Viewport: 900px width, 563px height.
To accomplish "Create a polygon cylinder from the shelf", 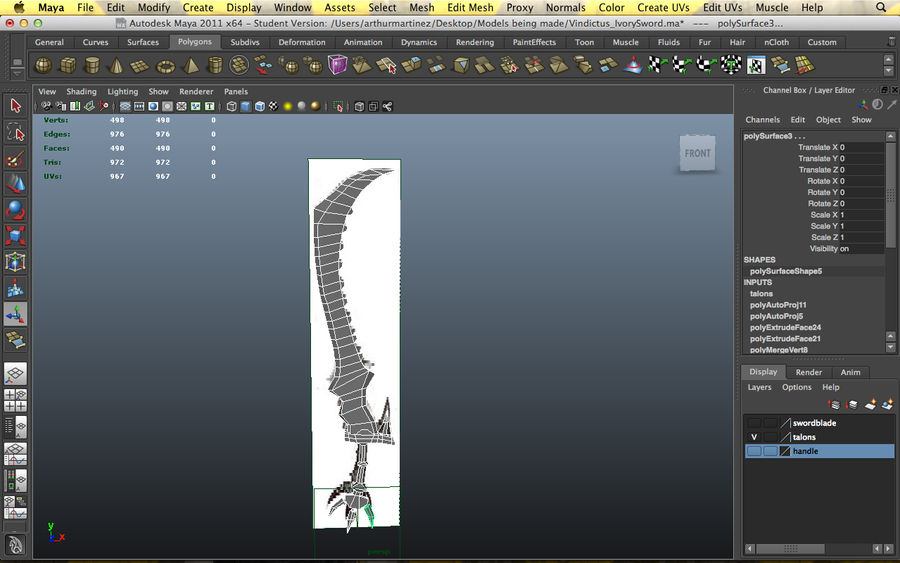I will point(92,65).
